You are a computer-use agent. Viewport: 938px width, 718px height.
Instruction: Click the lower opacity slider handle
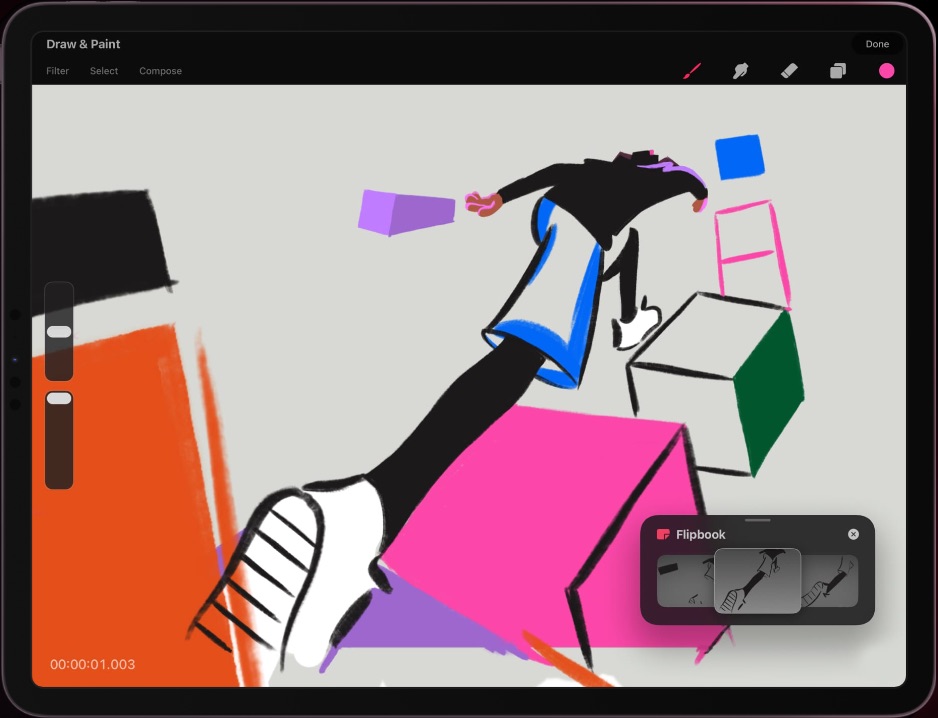59,398
